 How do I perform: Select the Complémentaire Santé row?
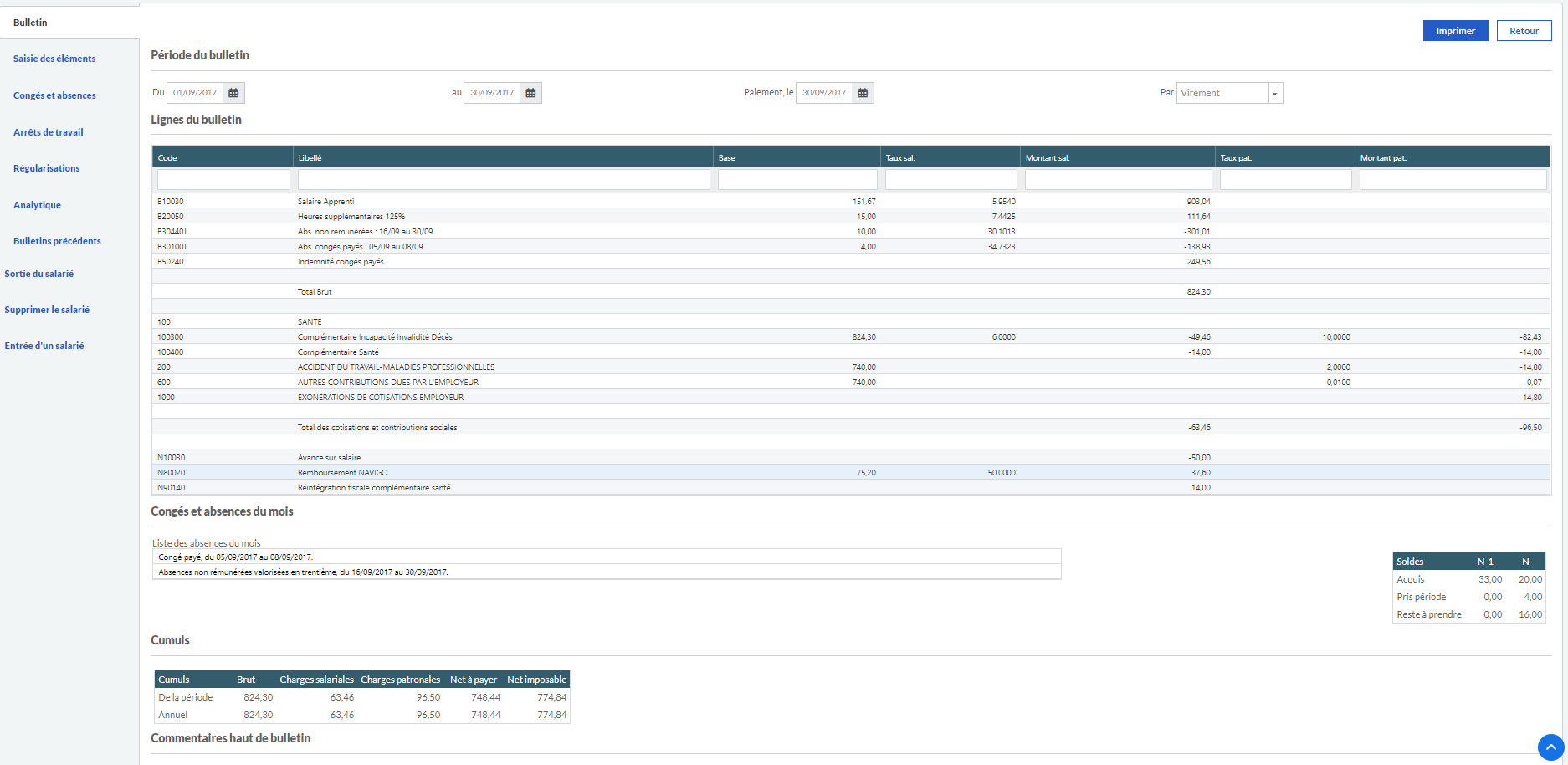(x=851, y=352)
